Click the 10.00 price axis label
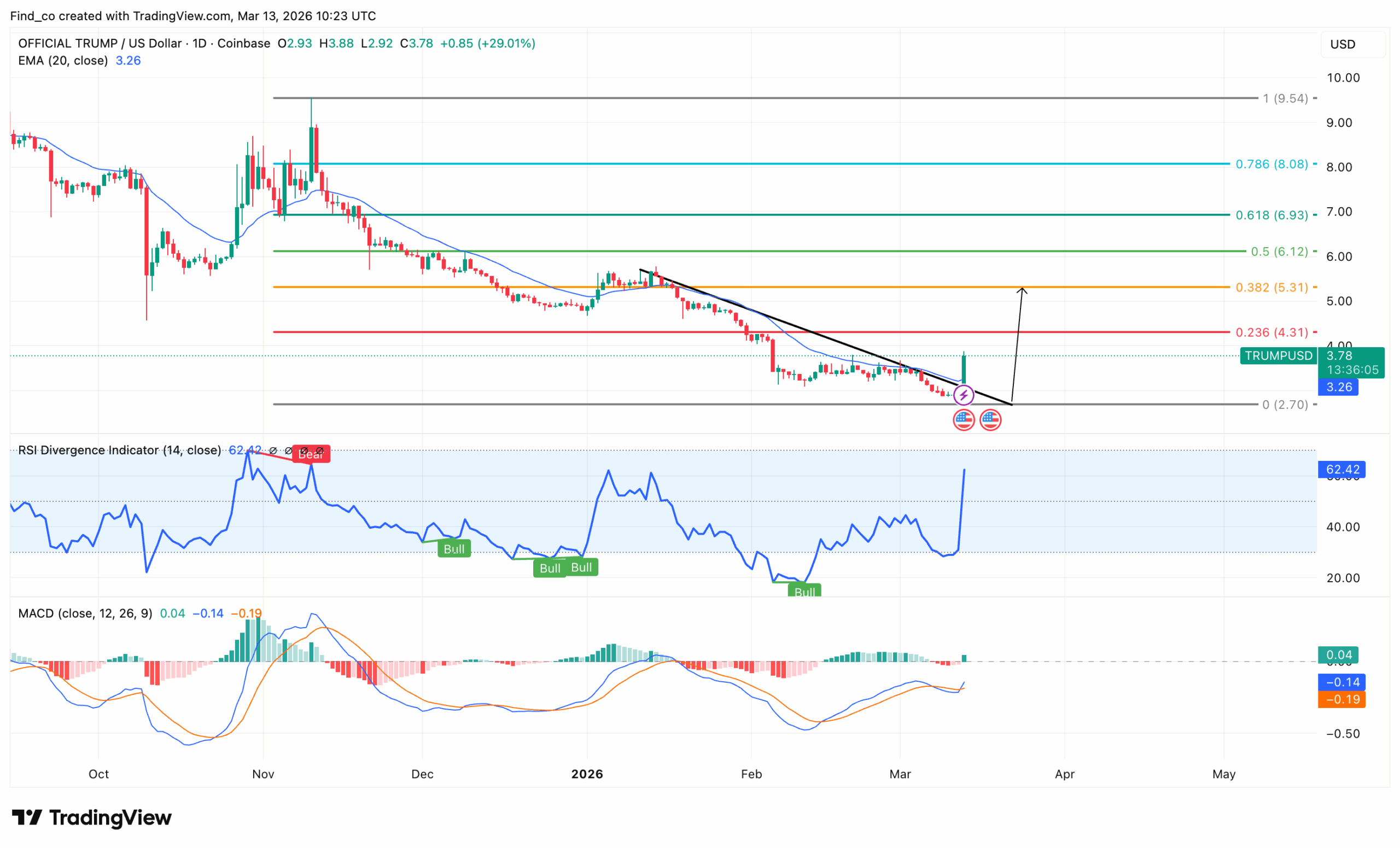This screenshot has height=848, width=1400. point(1343,78)
